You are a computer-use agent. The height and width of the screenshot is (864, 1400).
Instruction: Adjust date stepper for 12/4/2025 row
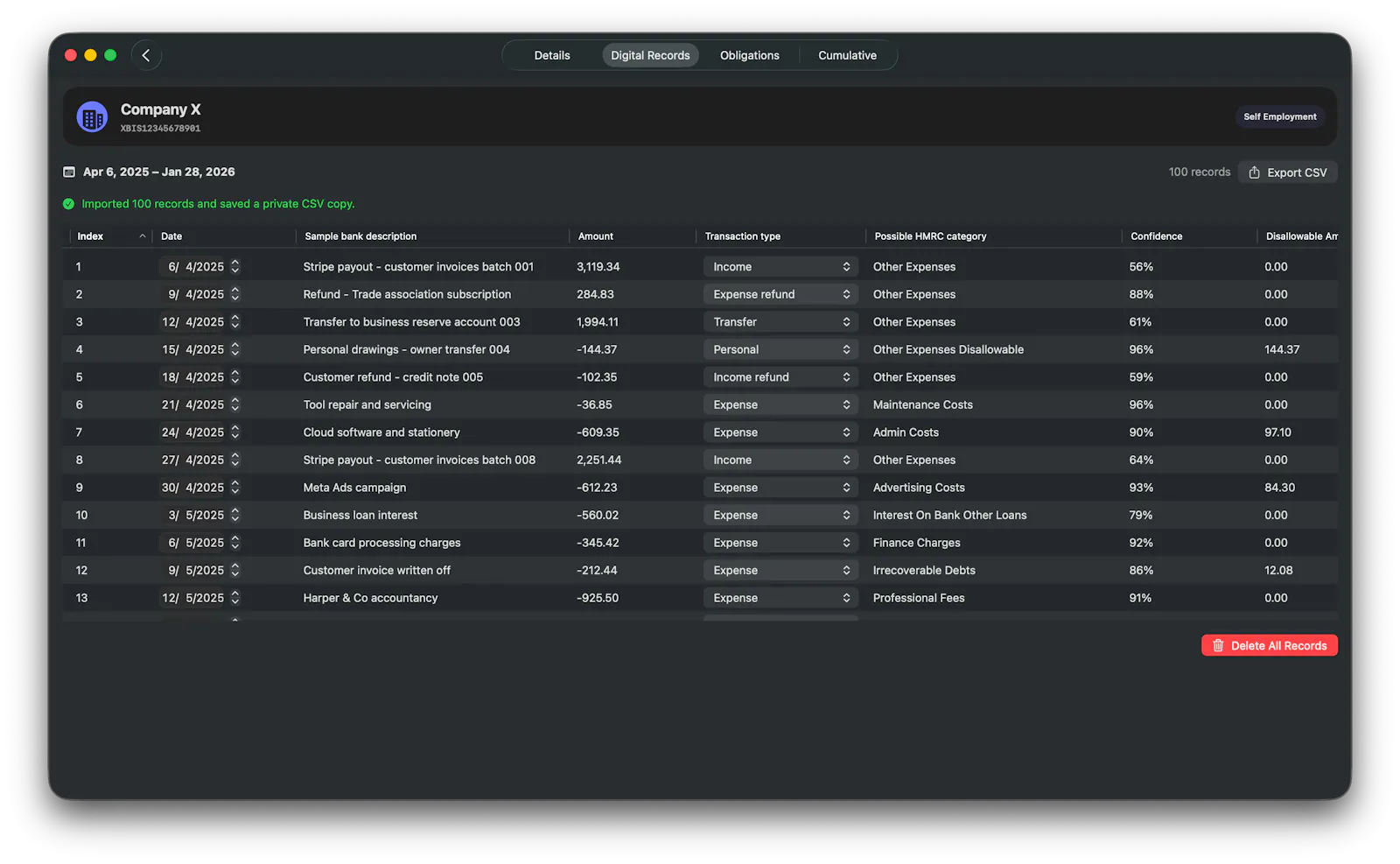coord(235,321)
